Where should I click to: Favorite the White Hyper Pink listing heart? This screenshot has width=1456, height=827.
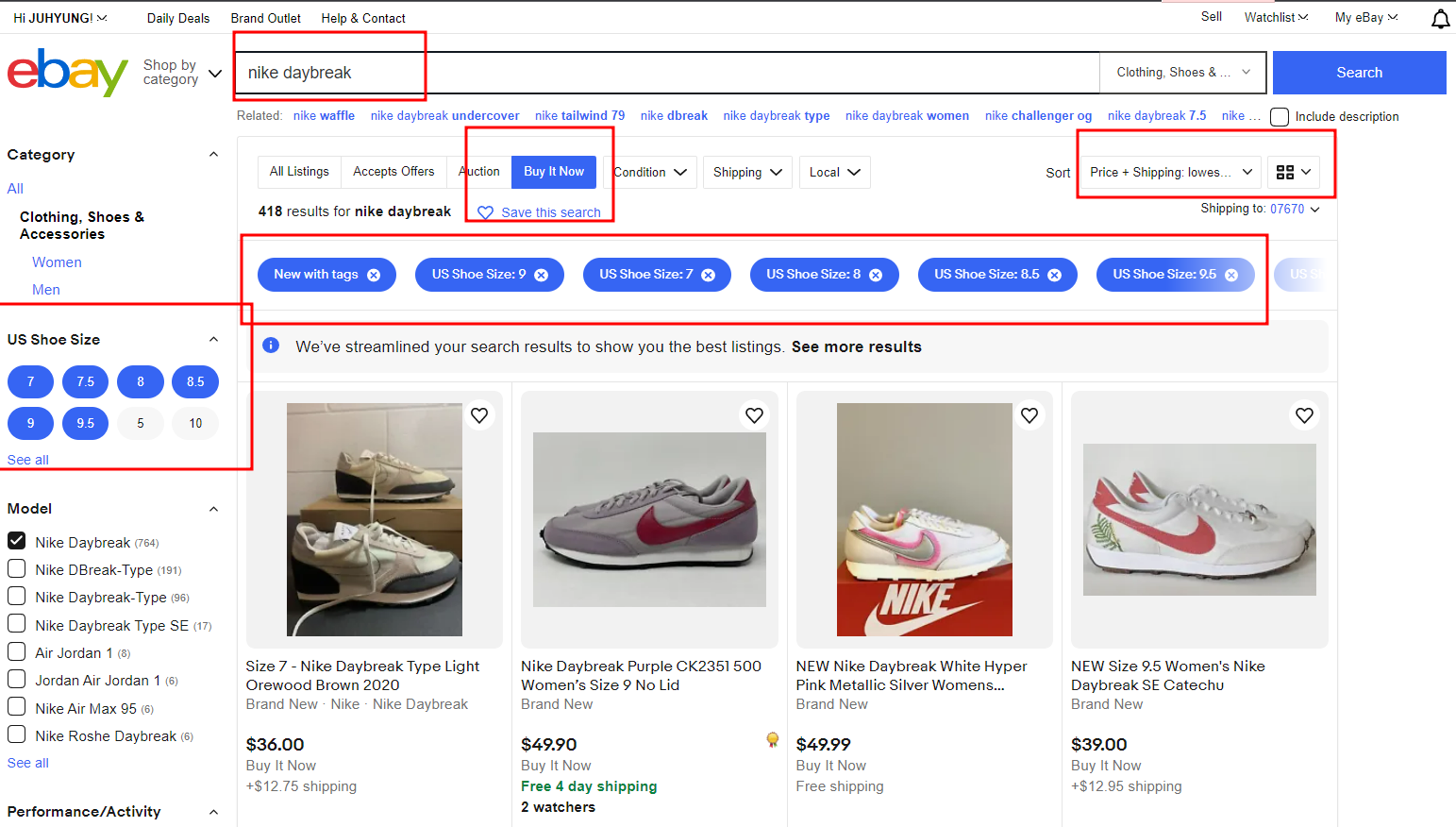1029,415
